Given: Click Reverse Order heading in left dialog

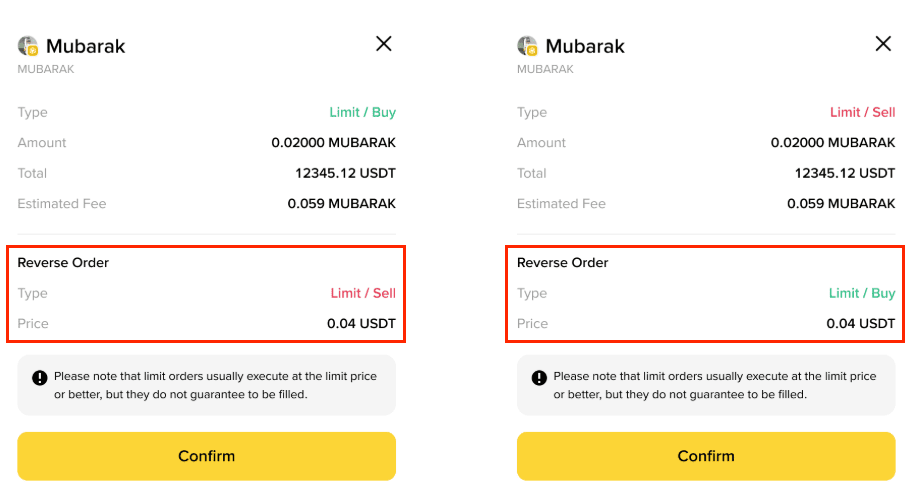Looking at the screenshot, I should (63, 263).
